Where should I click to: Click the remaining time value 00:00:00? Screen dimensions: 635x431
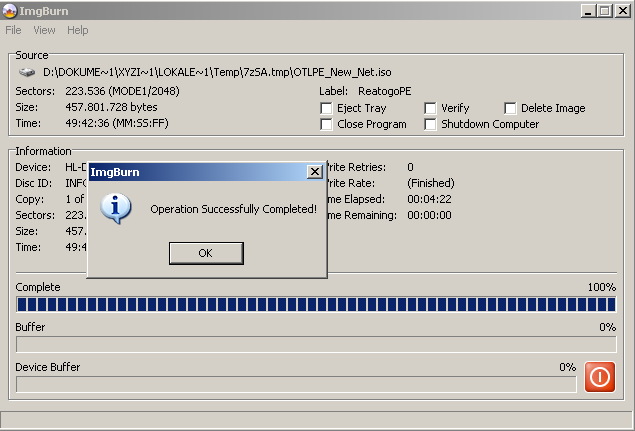(429, 215)
